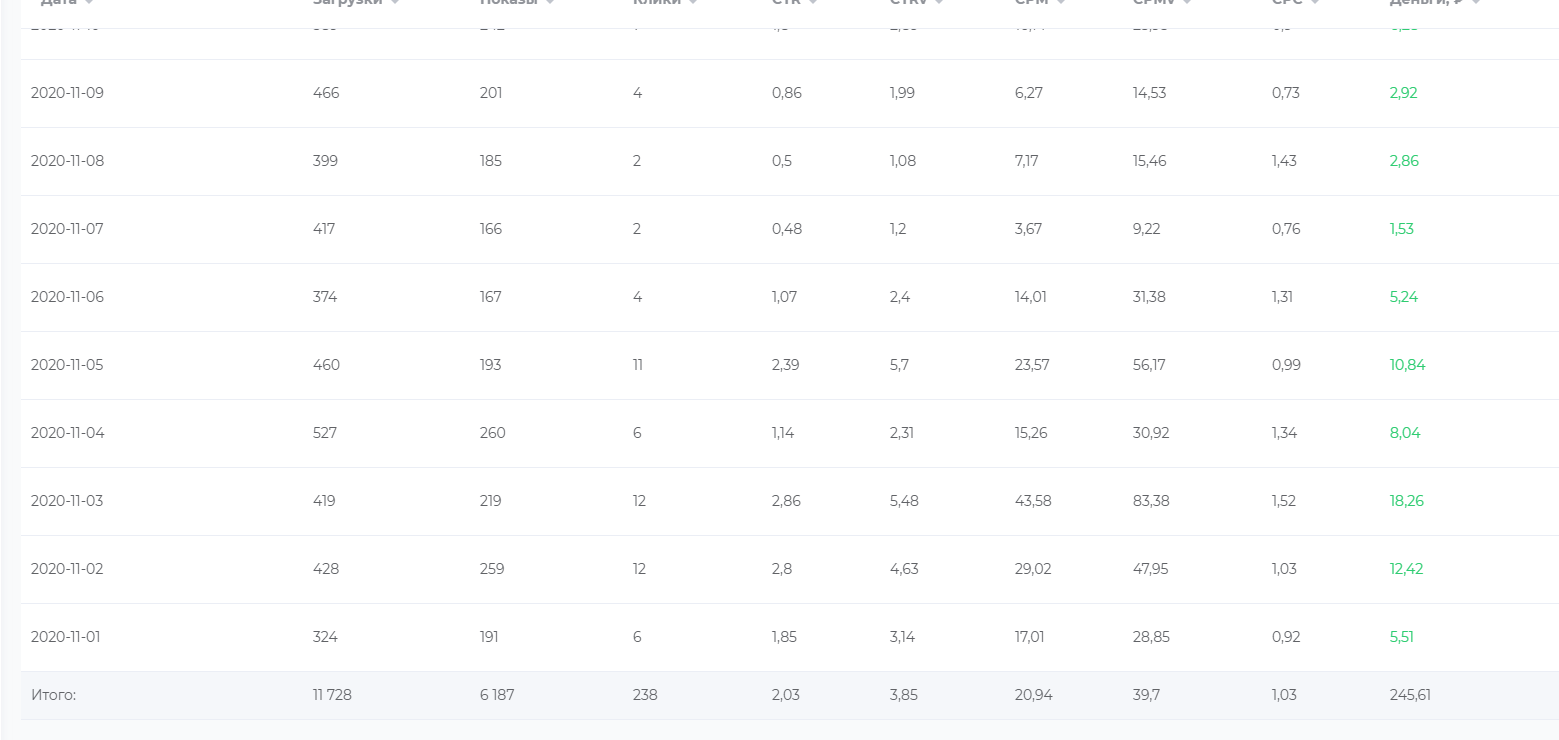The image size is (1559, 740).
Task: Sort by Клики using its header arrow
Action: 693,3
